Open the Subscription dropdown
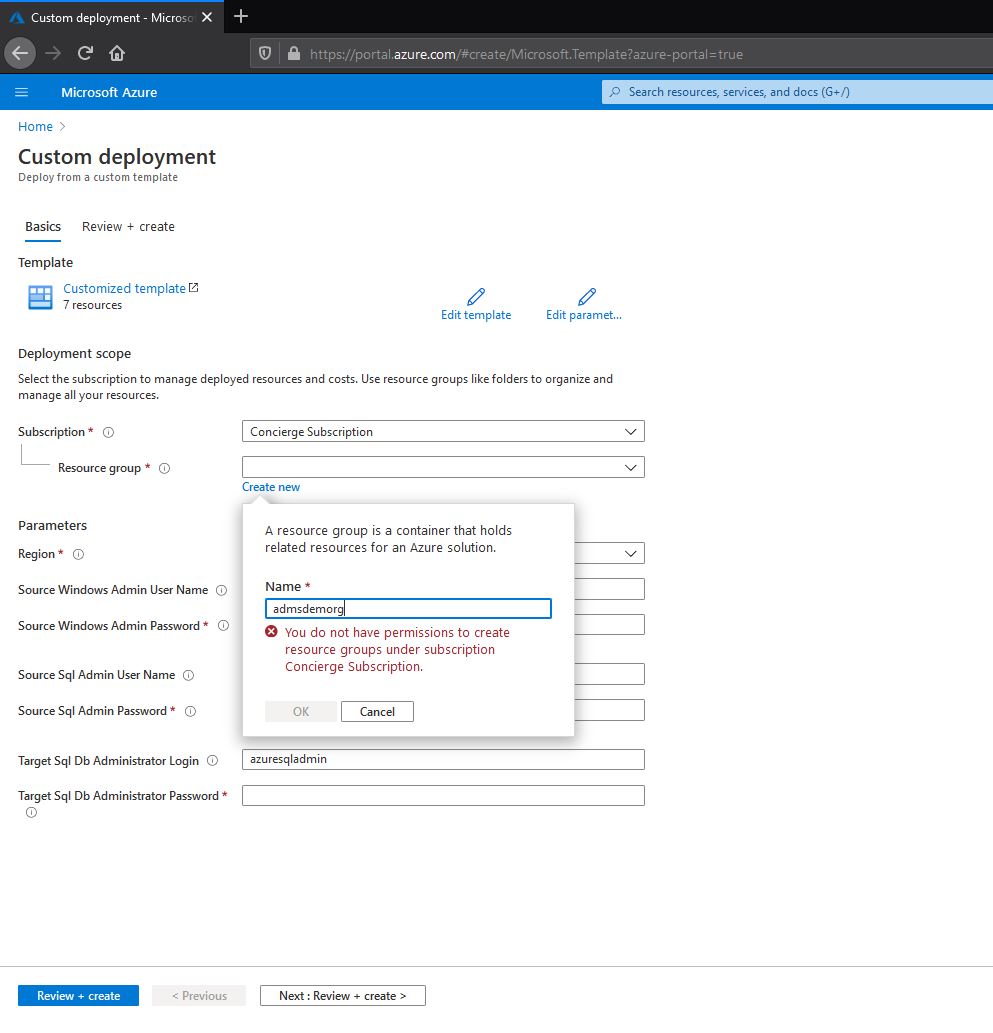Viewport: 993px width, 1033px height. (x=443, y=431)
